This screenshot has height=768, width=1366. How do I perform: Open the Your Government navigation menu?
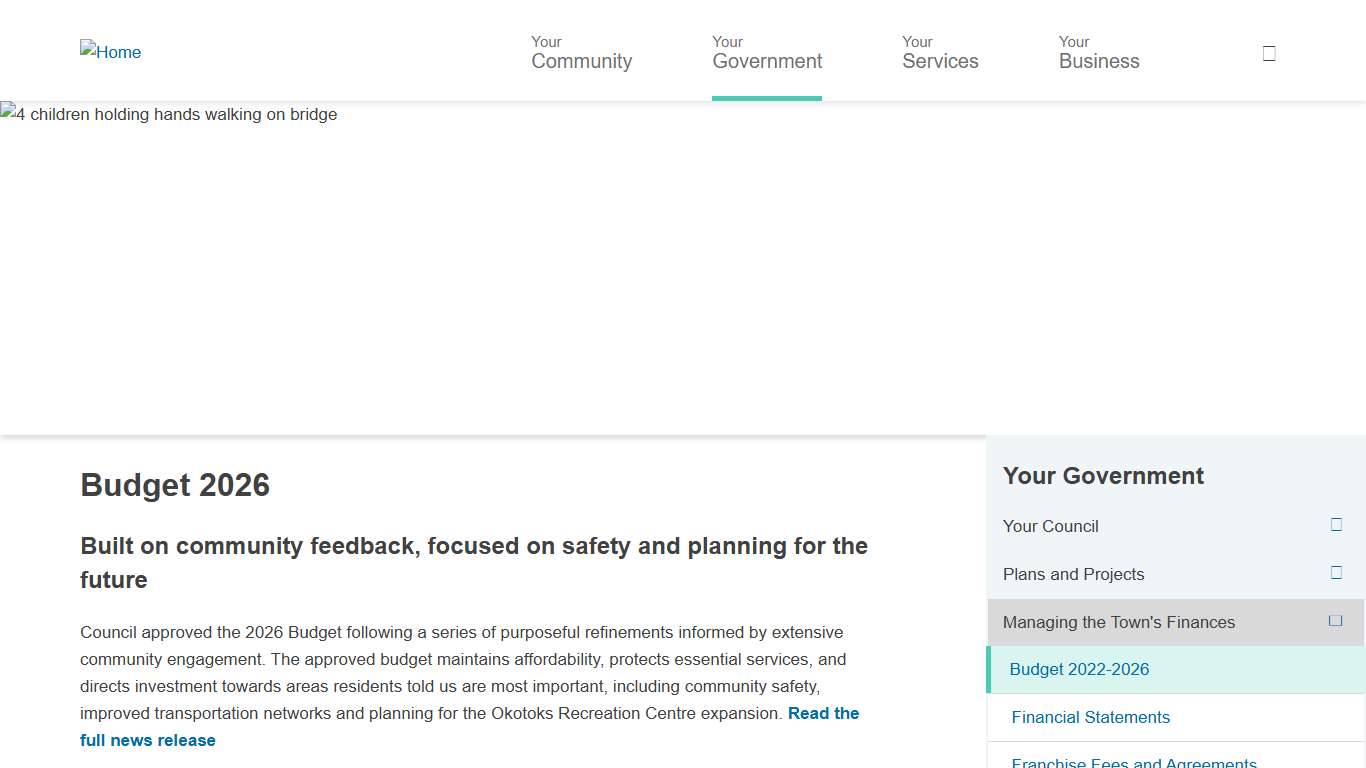[x=767, y=52]
